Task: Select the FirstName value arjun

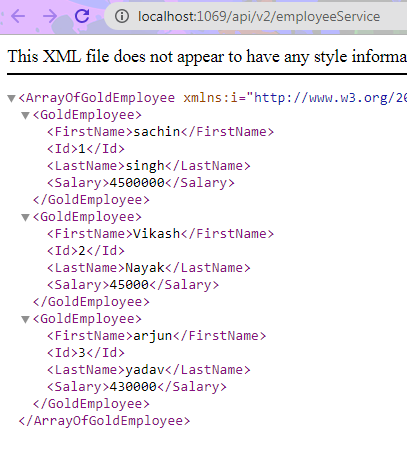Action: tap(153, 336)
